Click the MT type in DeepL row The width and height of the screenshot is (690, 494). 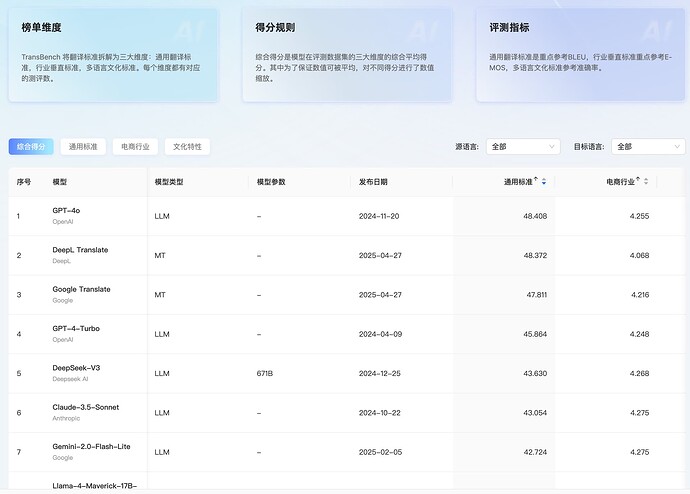pyautogui.click(x=160, y=256)
